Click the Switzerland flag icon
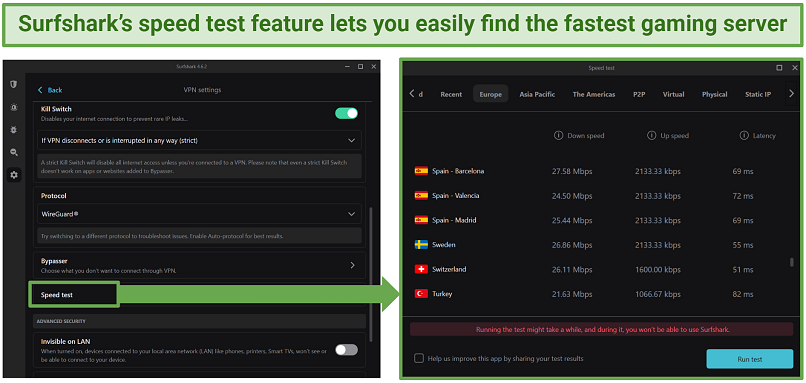The height and width of the screenshot is (383, 806). coord(421,269)
